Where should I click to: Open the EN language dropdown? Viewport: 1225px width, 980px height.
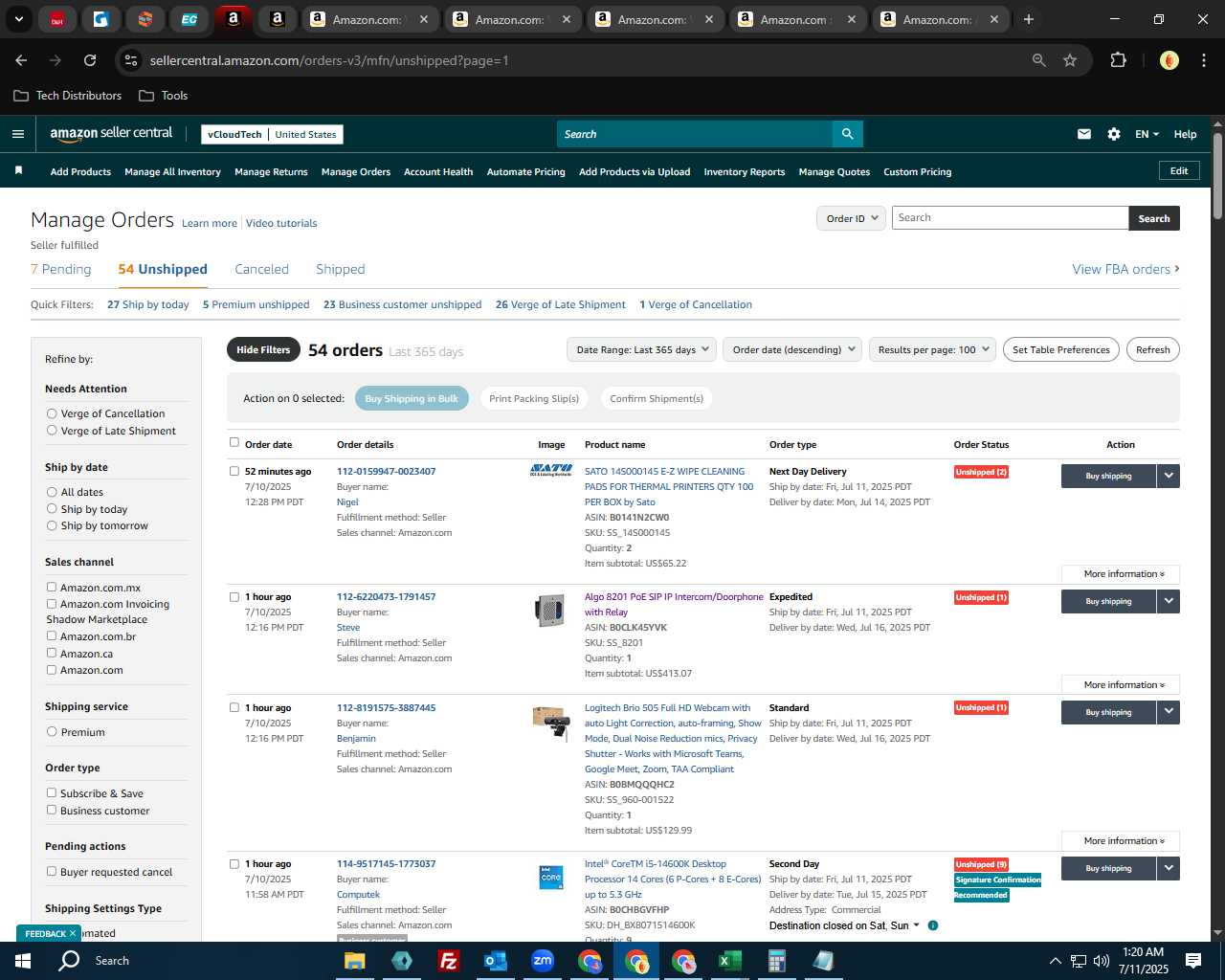(1147, 134)
